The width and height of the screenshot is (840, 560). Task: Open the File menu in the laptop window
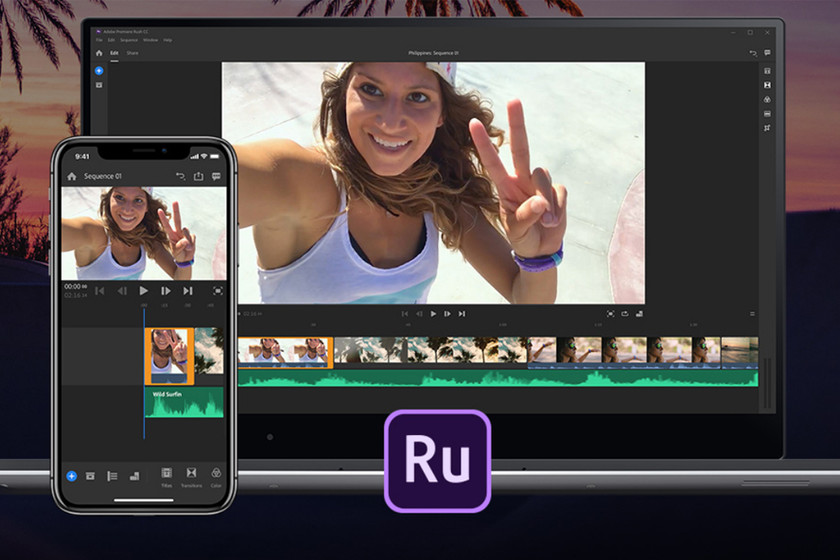(99, 40)
